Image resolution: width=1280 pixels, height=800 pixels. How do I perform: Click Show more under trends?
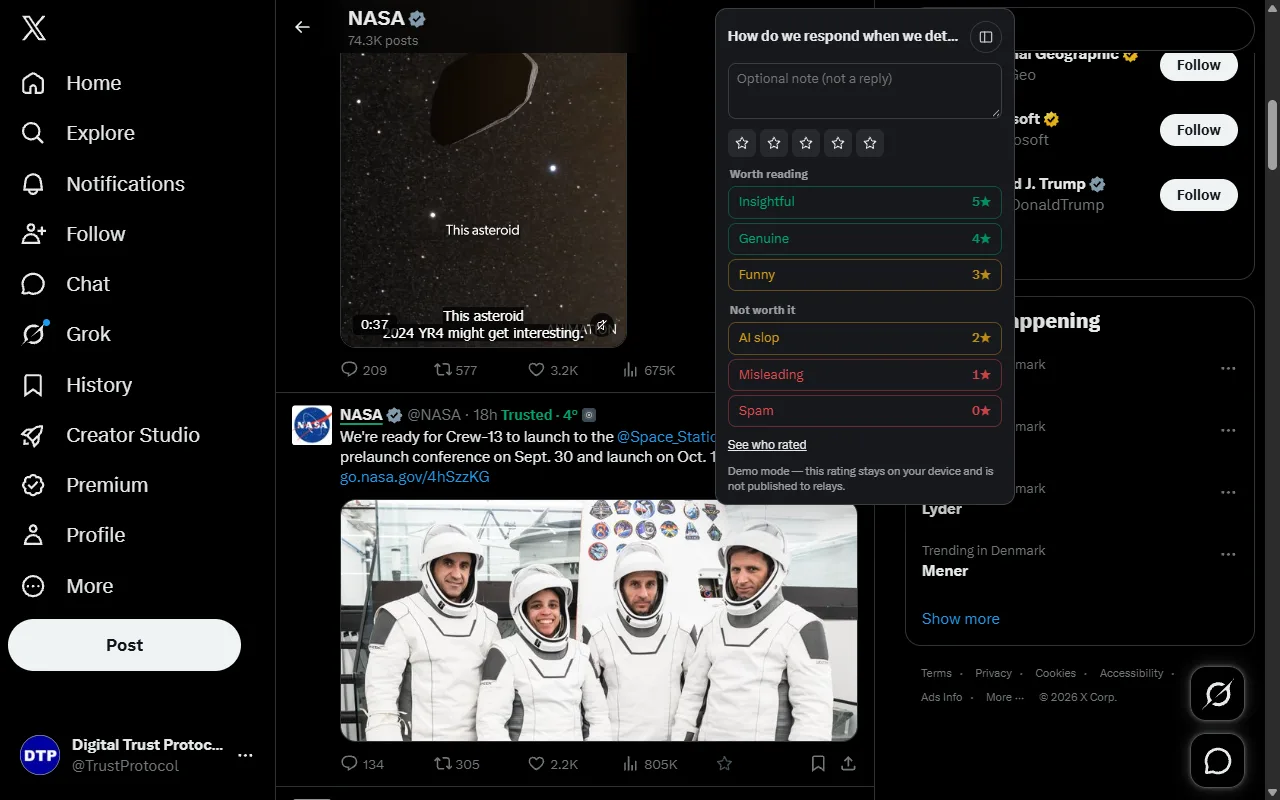960,619
